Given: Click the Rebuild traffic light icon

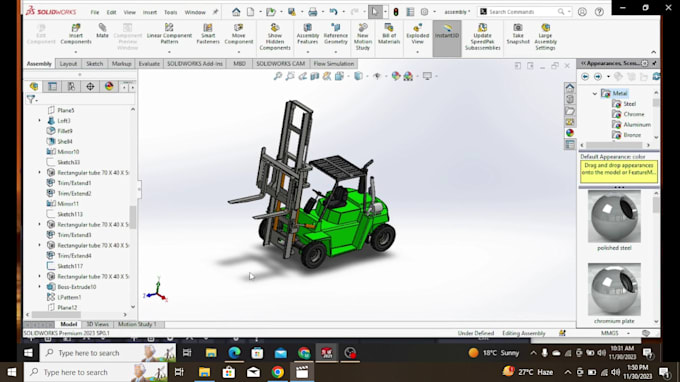Looking at the screenshot, I should pyautogui.click(x=396, y=12).
